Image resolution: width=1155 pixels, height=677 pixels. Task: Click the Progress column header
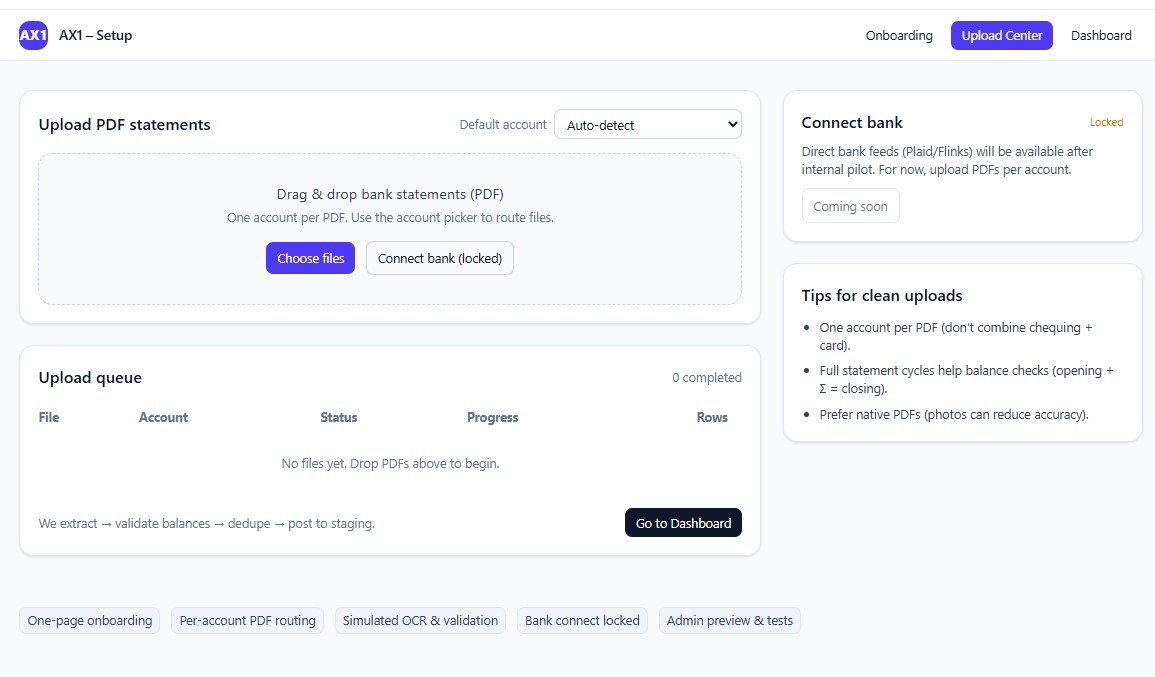coord(492,418)
